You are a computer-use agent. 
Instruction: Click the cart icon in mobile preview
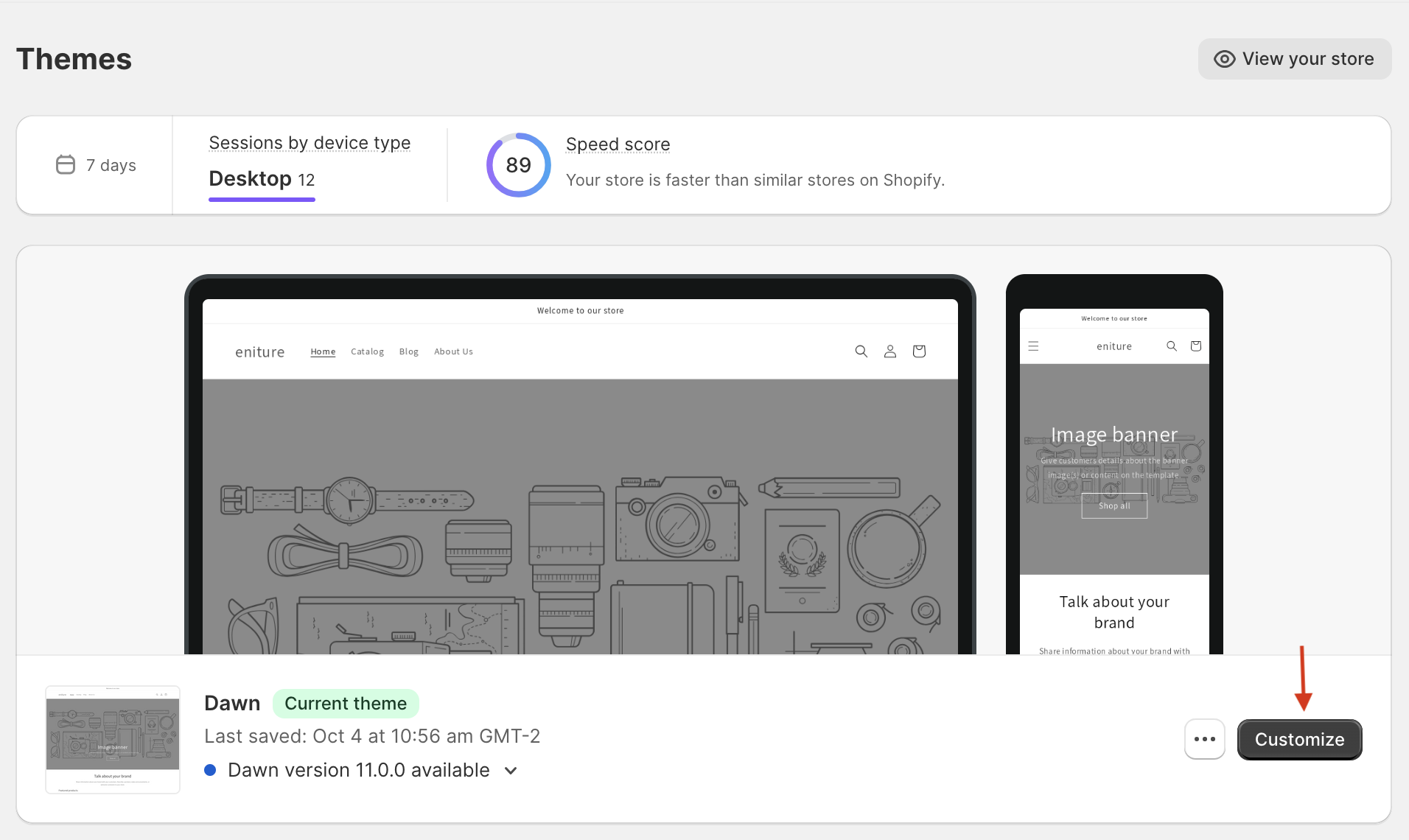[x=1196, y=346]
